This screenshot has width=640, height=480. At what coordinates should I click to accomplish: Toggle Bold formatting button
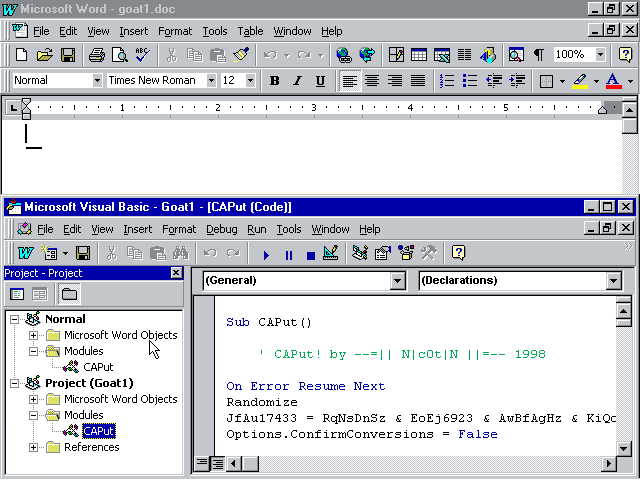(275, 81)
